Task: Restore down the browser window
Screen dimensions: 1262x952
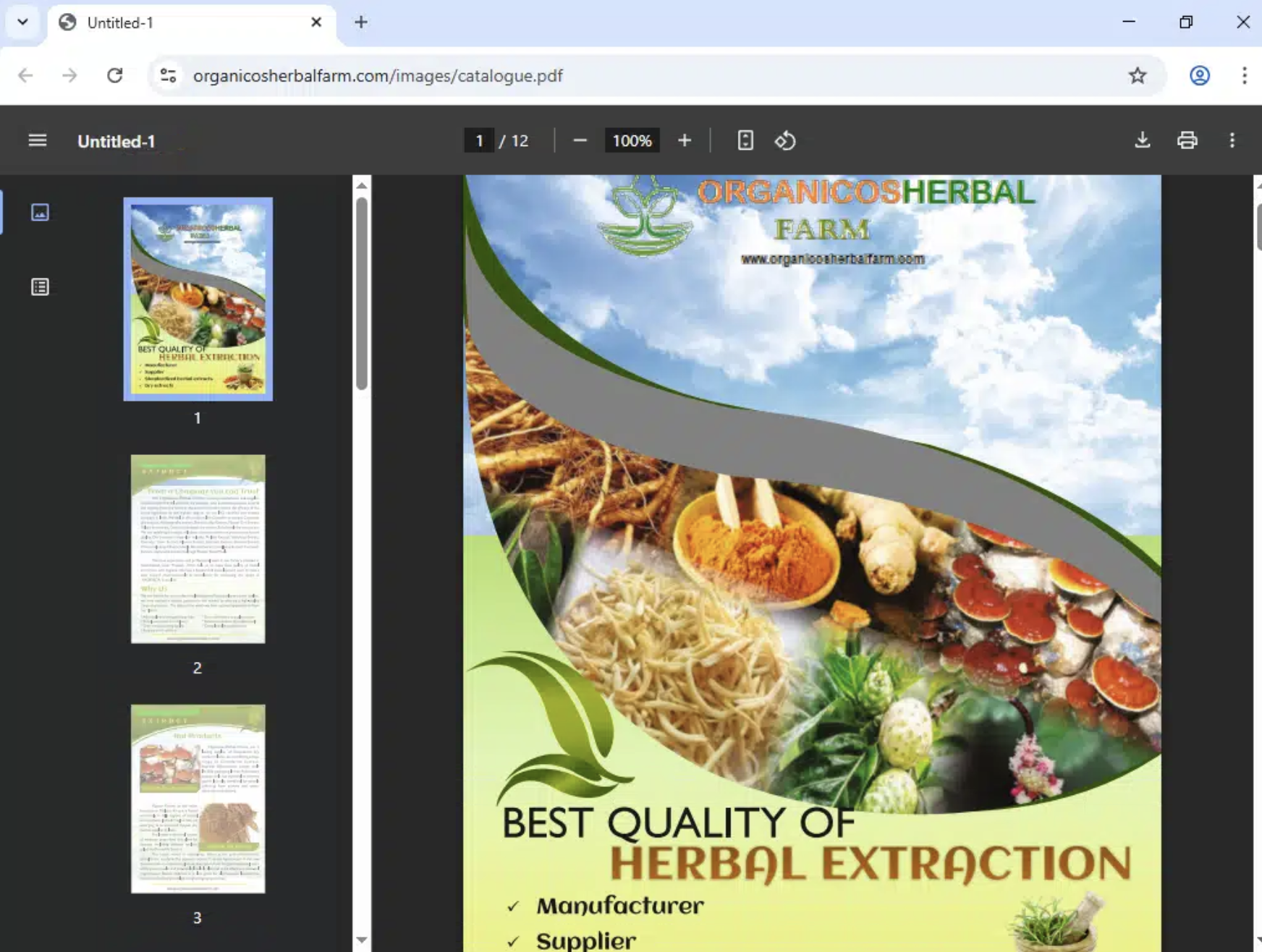Action: point(1186,22)
